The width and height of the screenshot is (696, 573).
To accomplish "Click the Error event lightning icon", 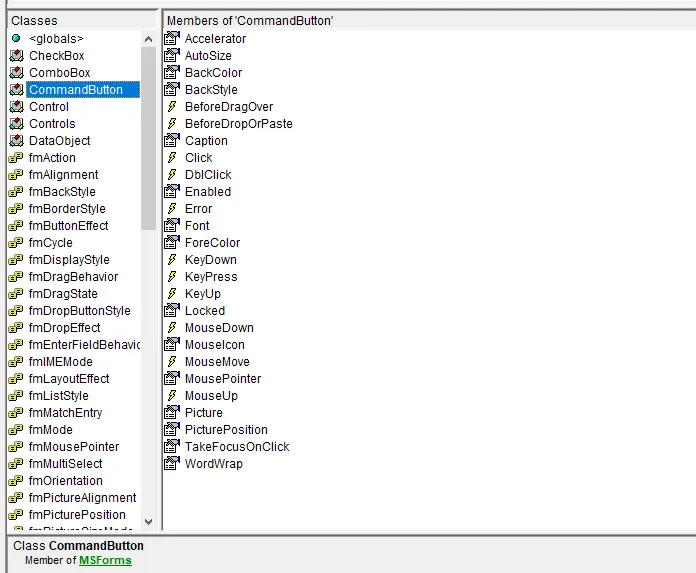I will pos(172,209).
